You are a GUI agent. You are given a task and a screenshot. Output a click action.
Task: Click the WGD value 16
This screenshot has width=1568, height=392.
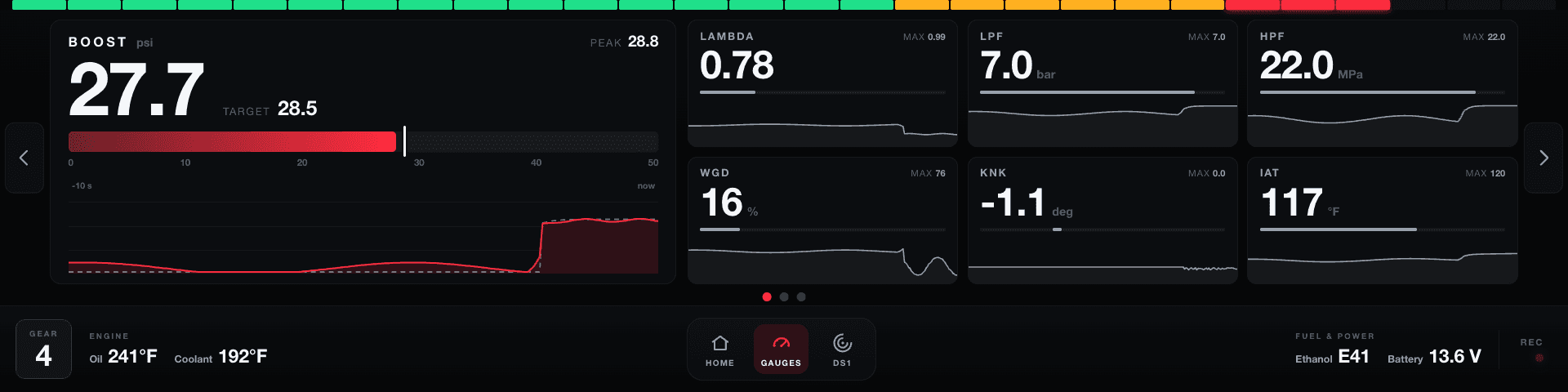pos(722,203)
